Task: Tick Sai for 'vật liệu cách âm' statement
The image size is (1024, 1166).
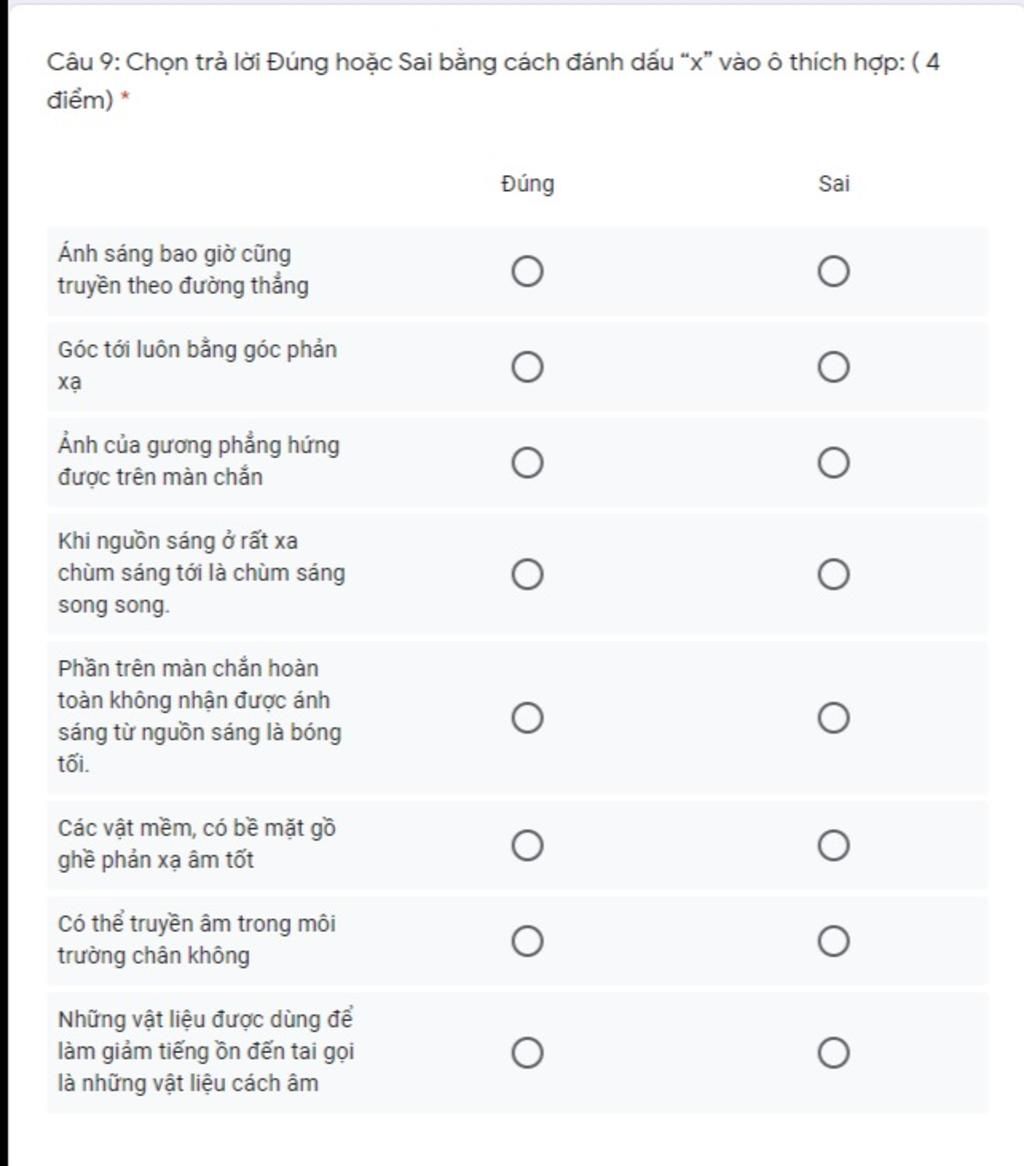Action: point(834,1052)
